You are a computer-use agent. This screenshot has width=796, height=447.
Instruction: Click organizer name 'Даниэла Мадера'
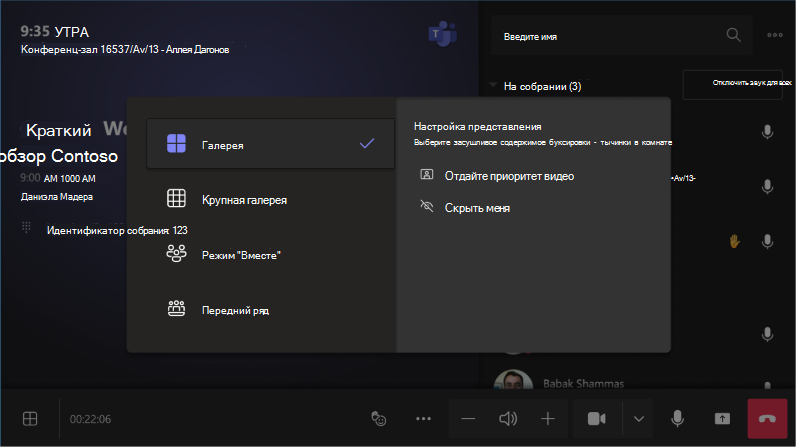pos(57,197)
